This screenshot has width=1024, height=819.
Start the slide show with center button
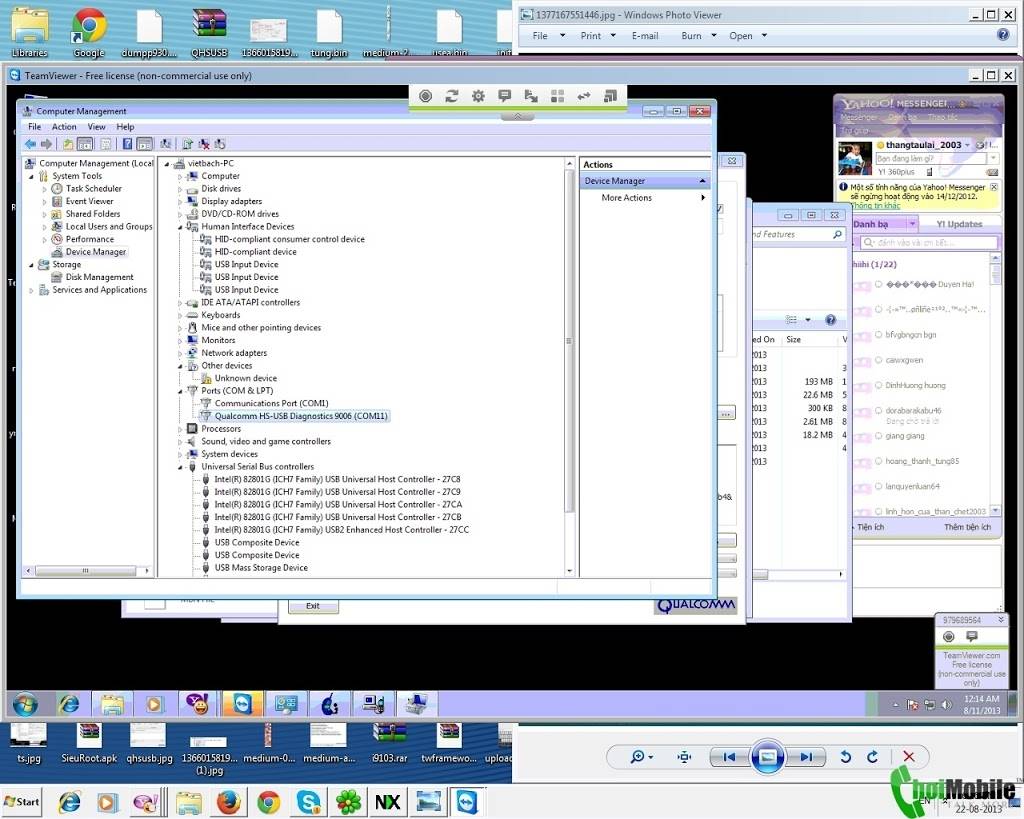point(767,757)
